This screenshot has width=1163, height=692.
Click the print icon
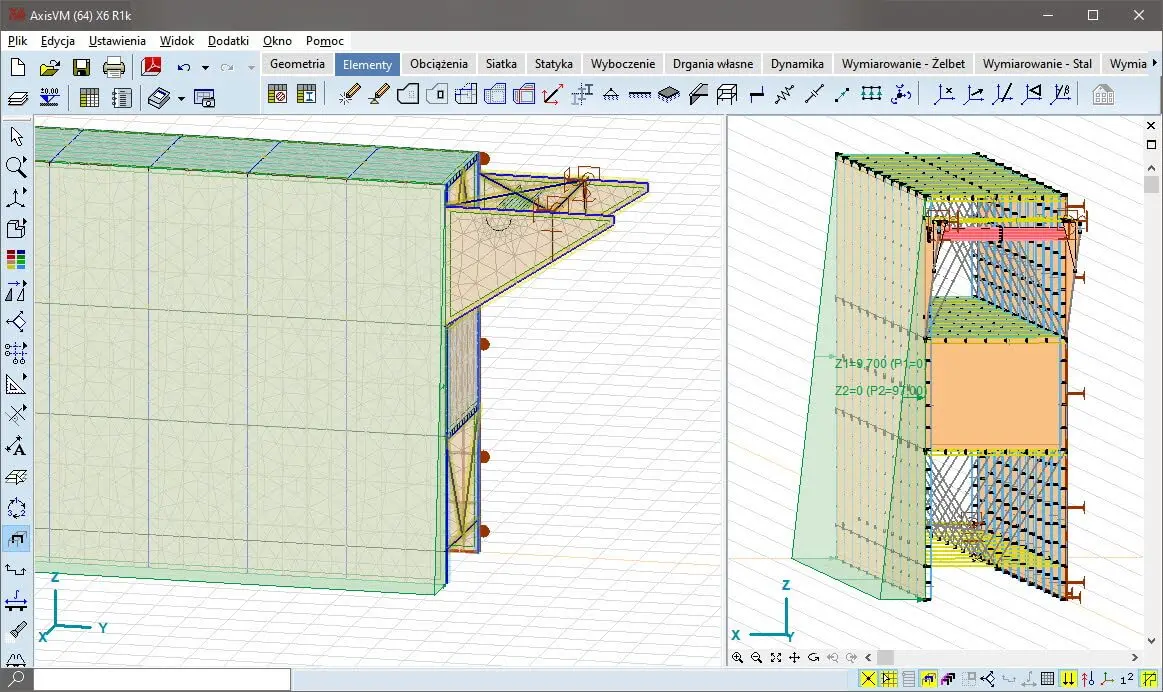(x=114, y=68)
